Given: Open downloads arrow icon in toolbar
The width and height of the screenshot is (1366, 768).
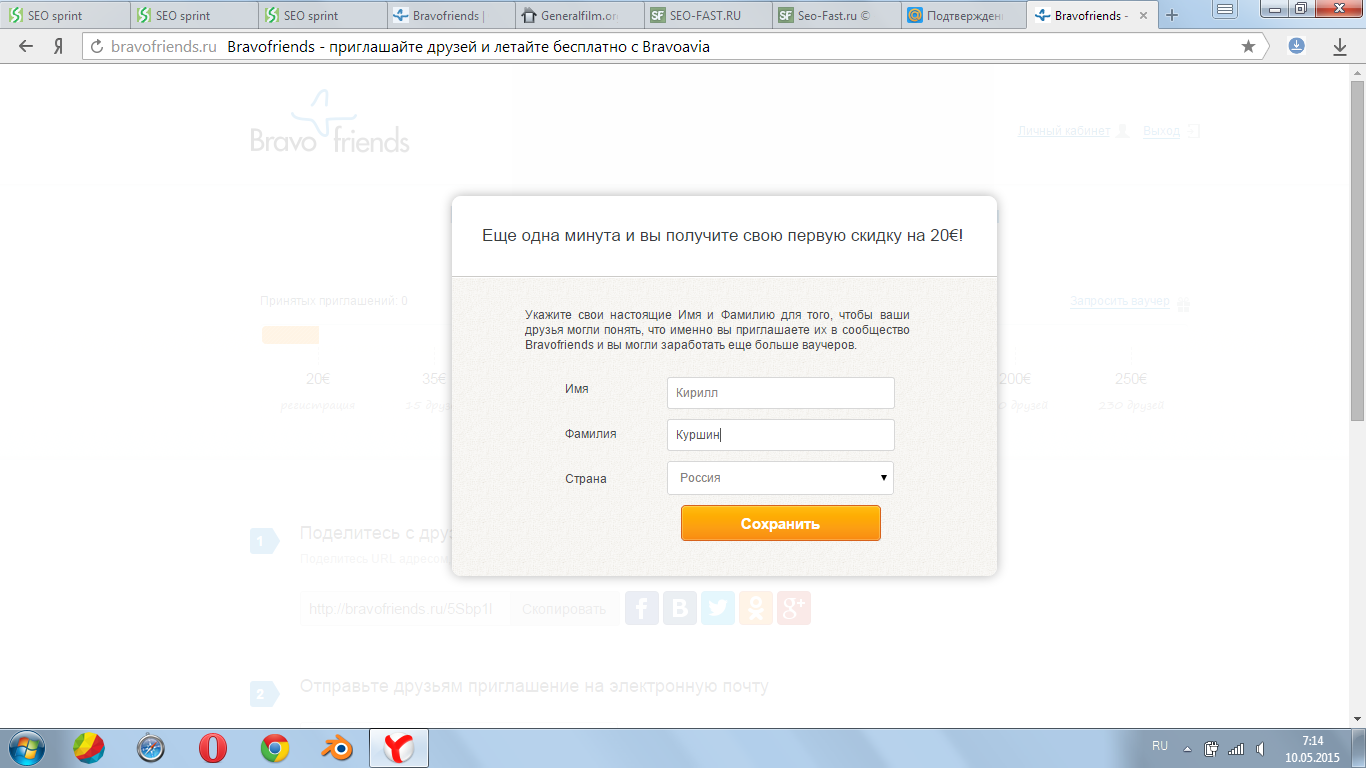Looking at the screenshot, I should pos(1340,46).
